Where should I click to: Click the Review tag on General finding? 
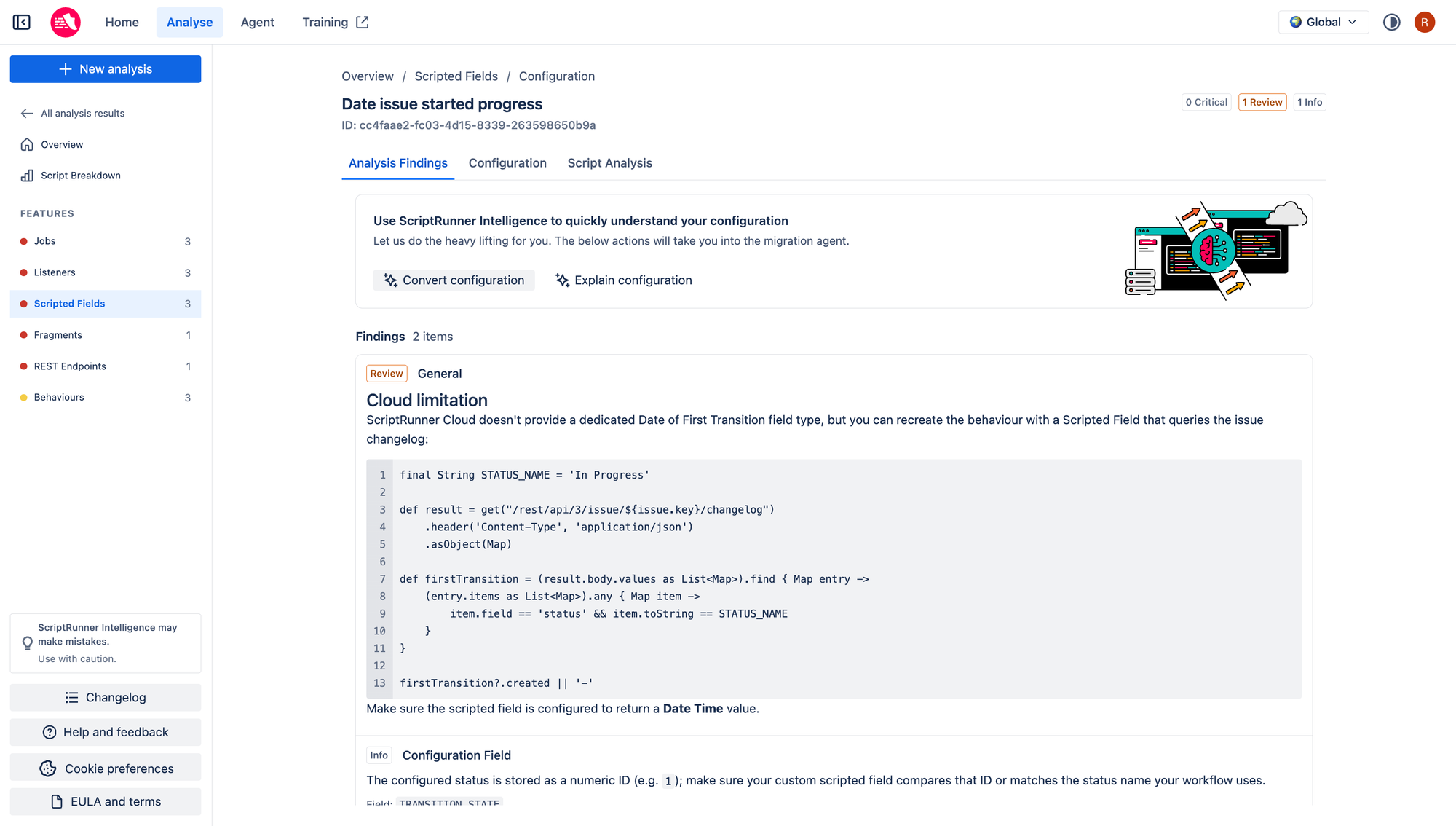pos(387,374)
